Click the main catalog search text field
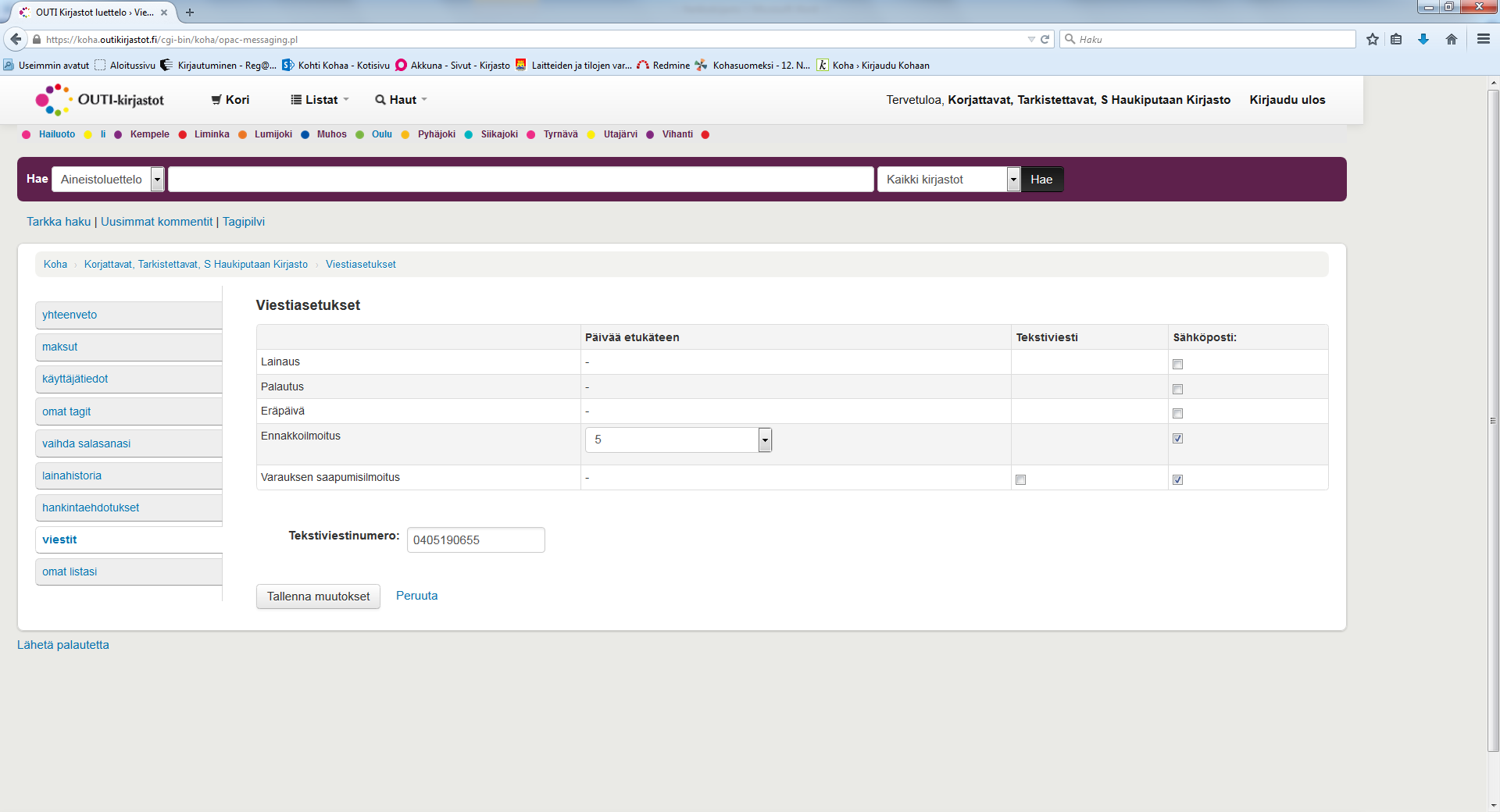 tap(520, 180)
